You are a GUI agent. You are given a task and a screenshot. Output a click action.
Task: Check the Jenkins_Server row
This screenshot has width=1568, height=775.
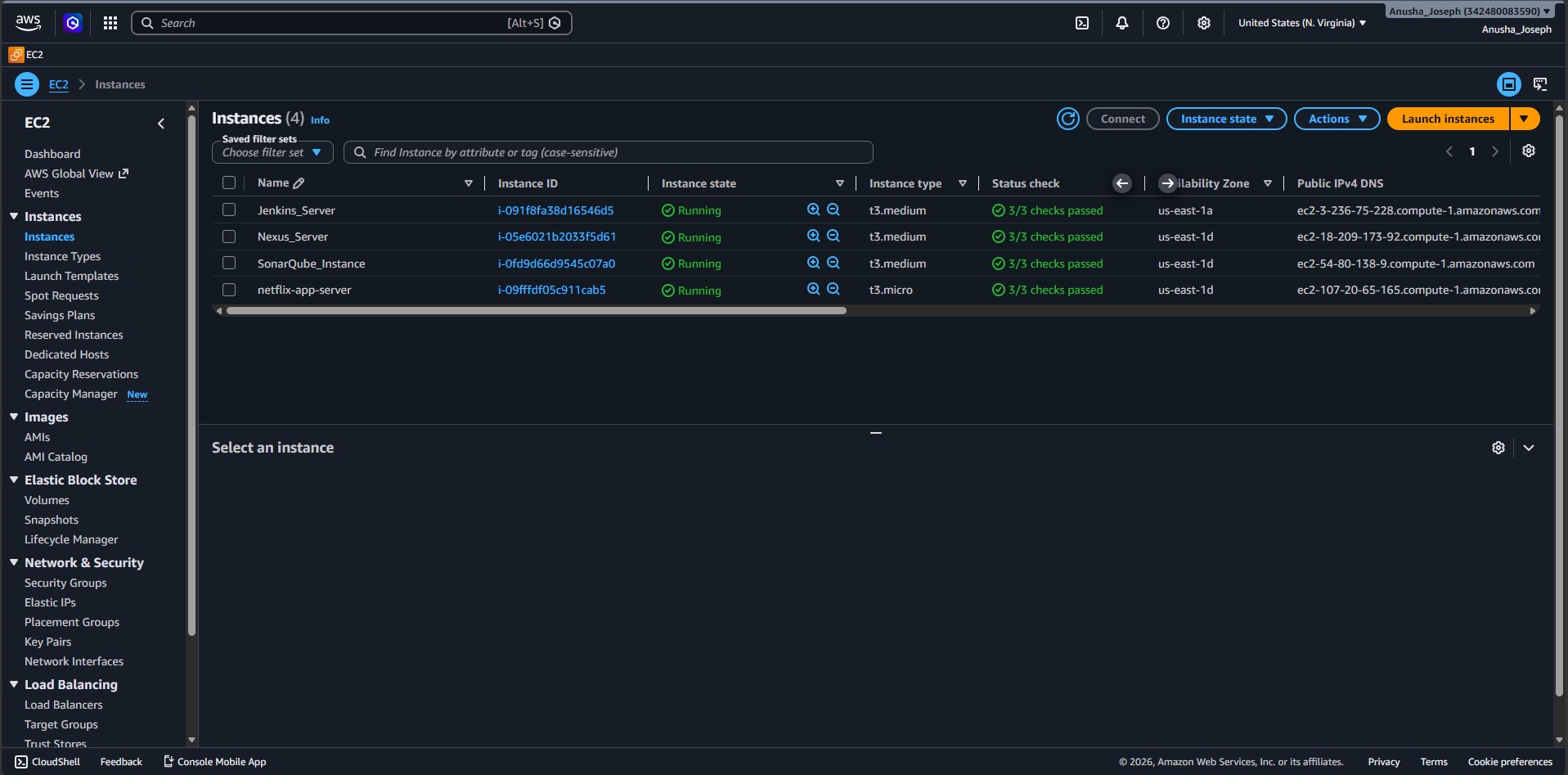(229, 210)
